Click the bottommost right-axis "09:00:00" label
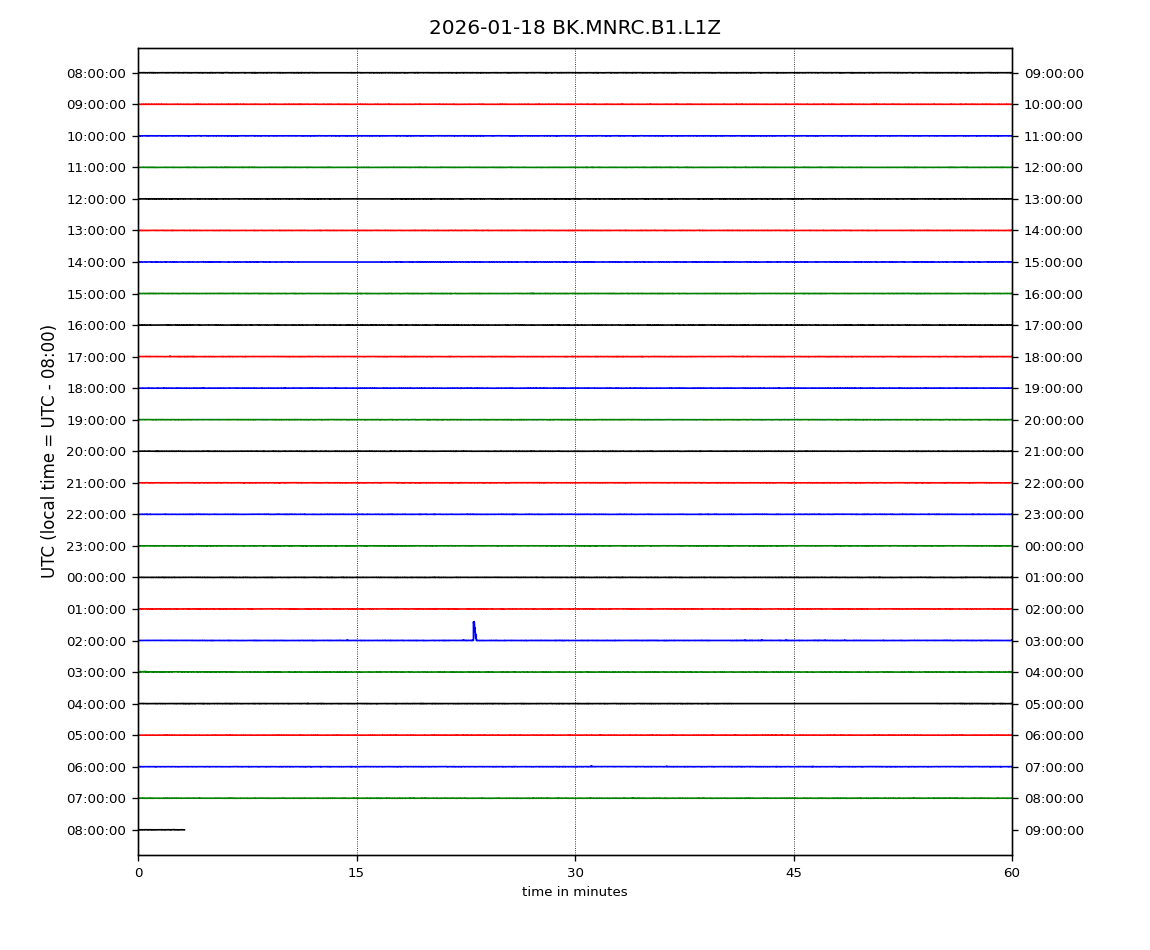Viewport: 1150px width, 950px height. tap(1053, 830)
